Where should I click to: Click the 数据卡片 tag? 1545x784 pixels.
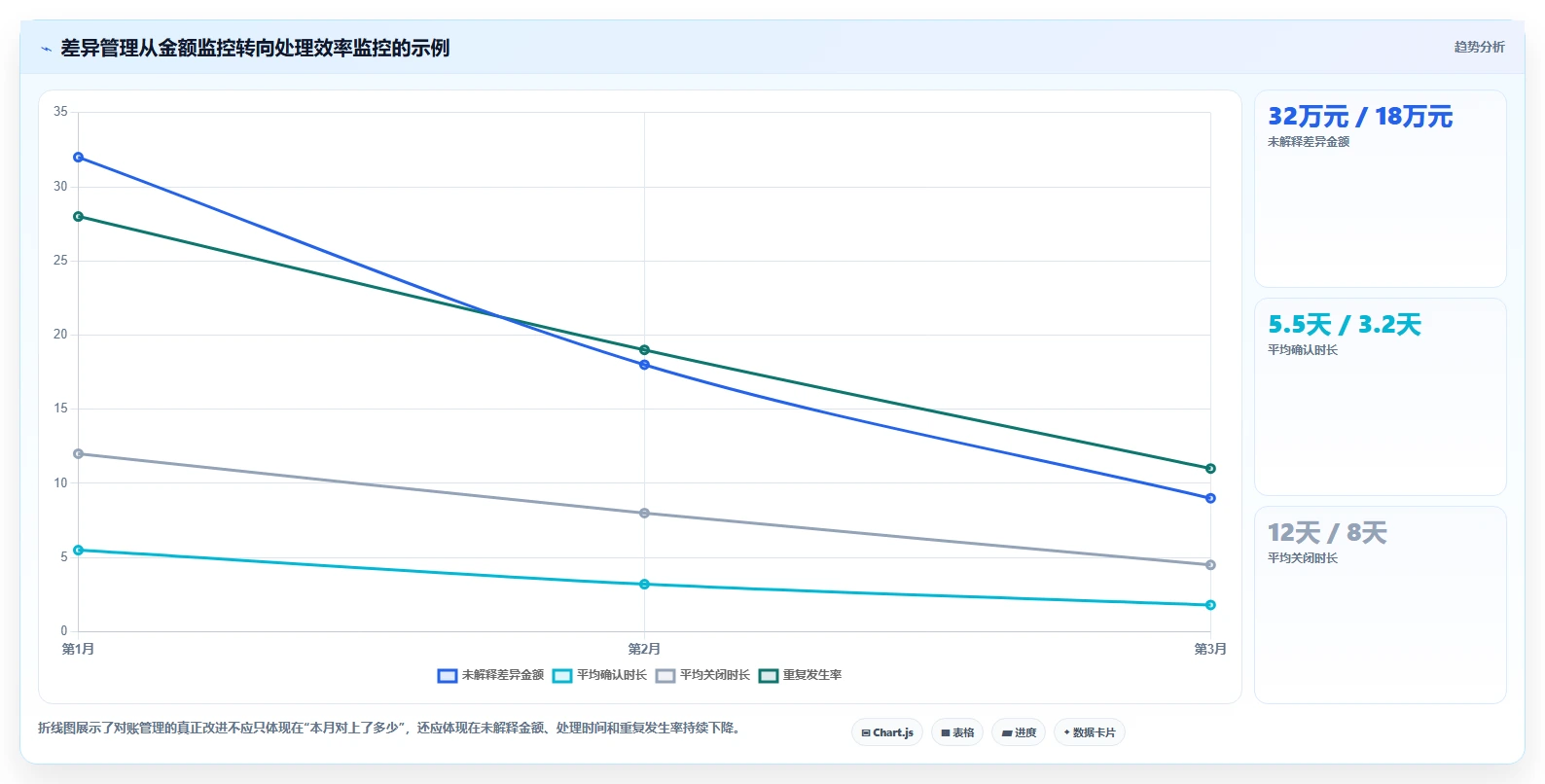tap(1090, 732)
